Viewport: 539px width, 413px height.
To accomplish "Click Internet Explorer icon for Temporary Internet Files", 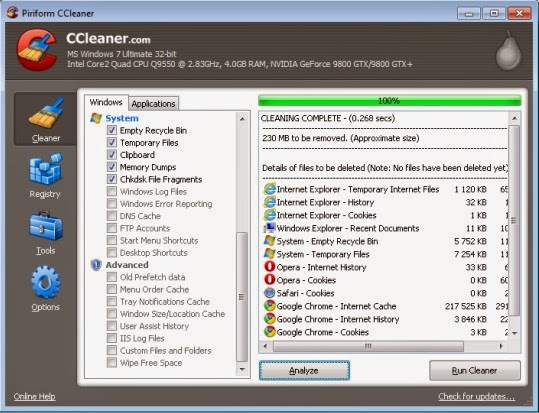I will click(270, 189).
